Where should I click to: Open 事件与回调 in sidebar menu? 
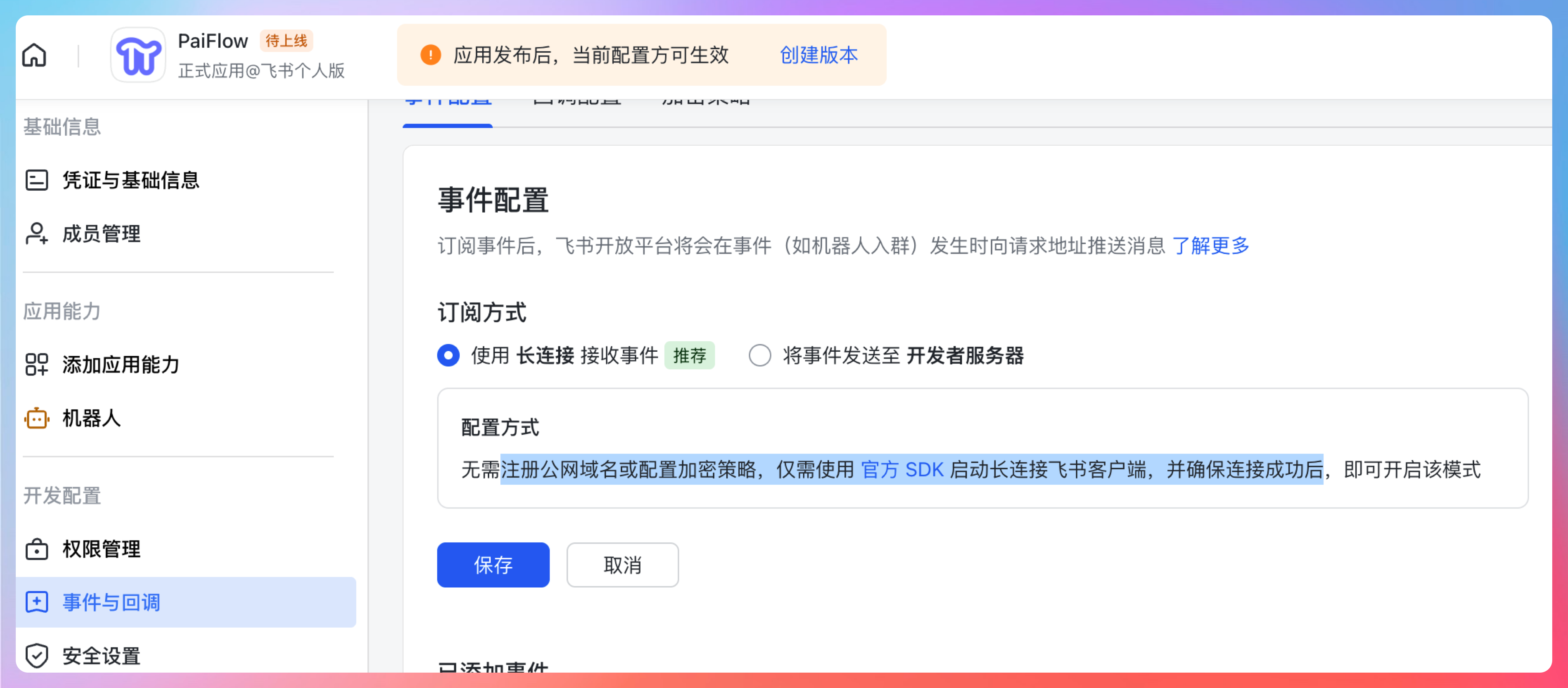click(111, 602)
